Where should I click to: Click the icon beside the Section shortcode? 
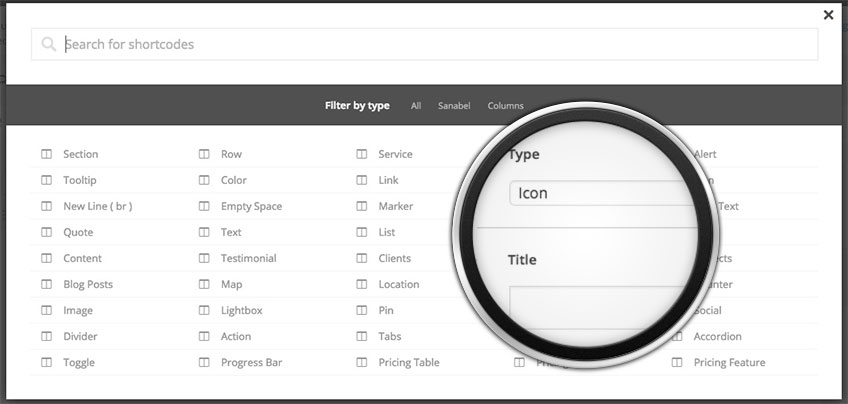[46, 155]
